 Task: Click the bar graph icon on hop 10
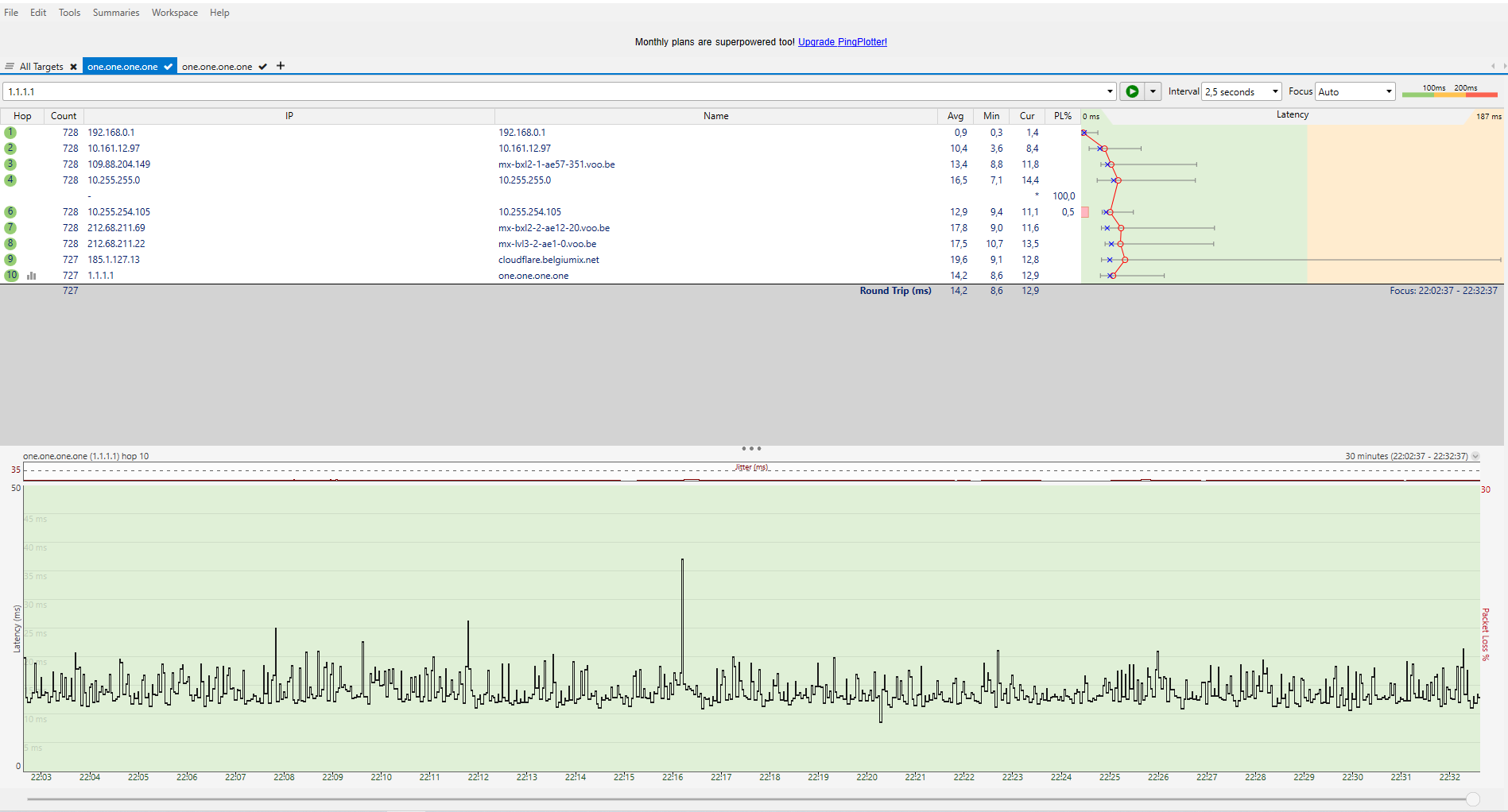pyautogui.click(x=32, y=276)
